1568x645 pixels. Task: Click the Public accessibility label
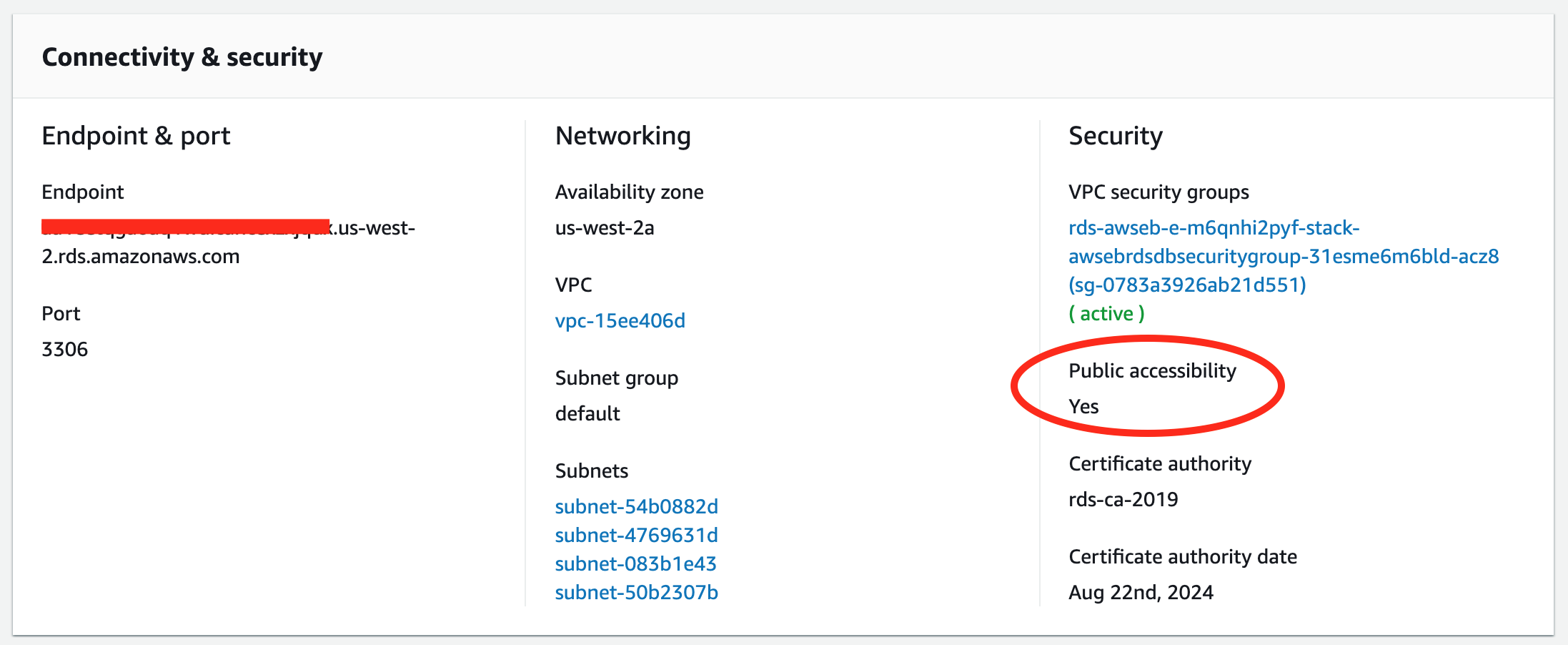click(x=1152, y=370)
